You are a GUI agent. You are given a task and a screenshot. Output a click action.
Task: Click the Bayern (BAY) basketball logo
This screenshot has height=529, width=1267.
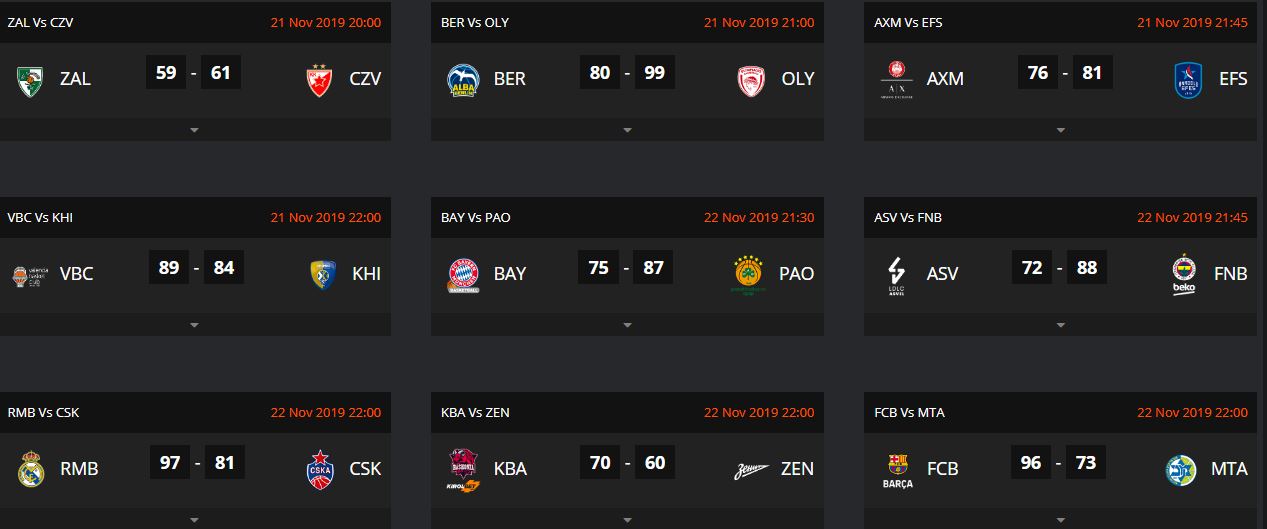[x=463, y=275]
